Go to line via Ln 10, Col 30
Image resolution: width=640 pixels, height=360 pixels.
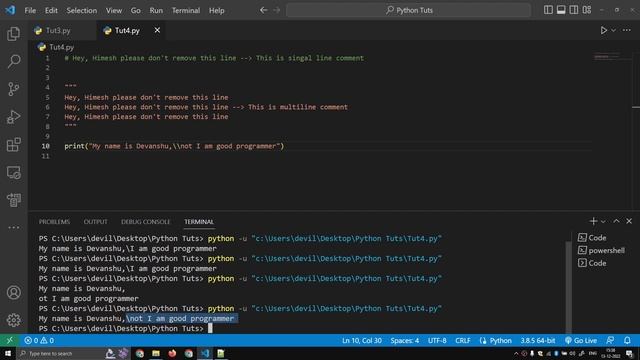click(362, 340)
